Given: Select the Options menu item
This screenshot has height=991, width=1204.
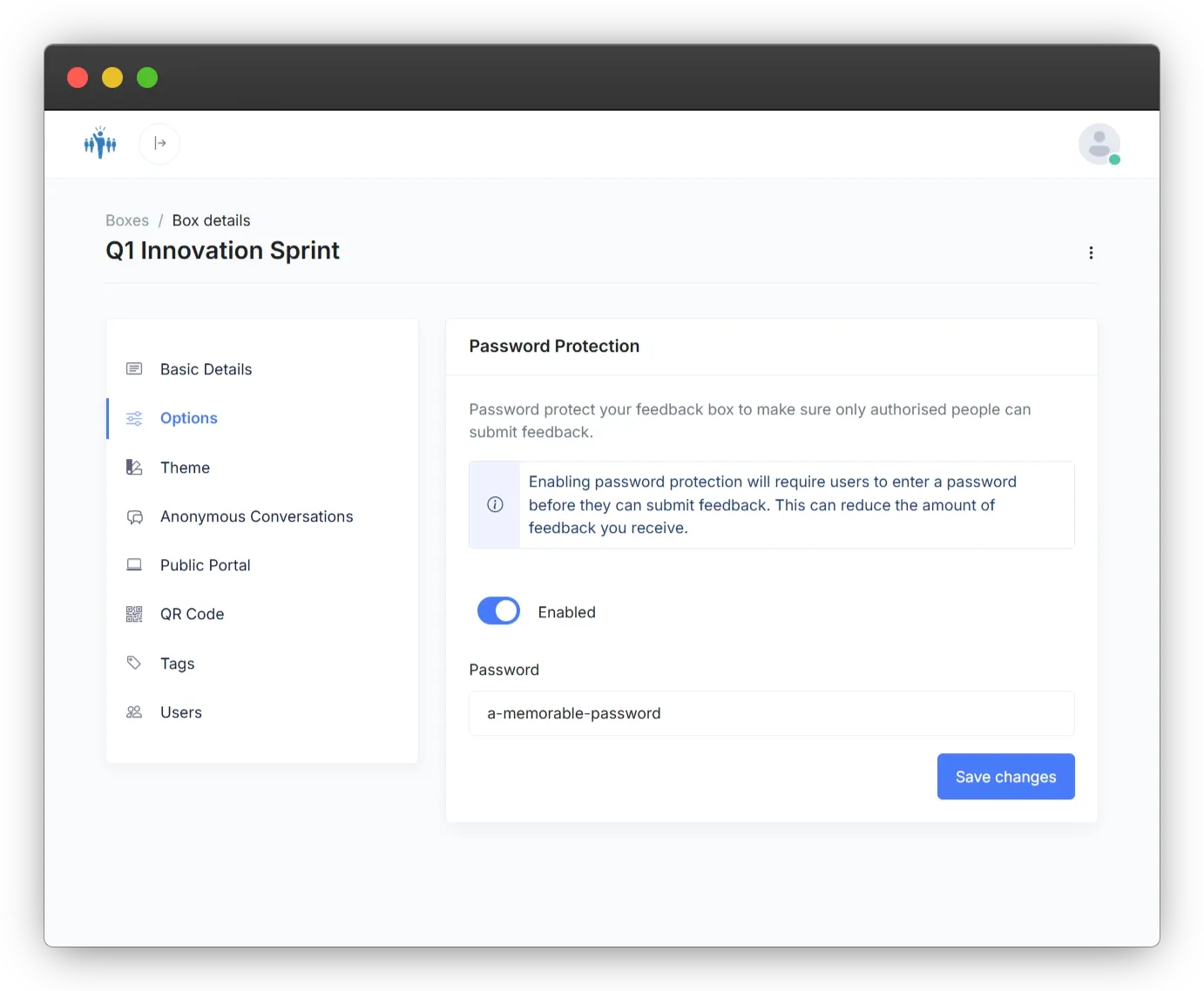Looking at the screenshot, I should click(x=262, y=418).
